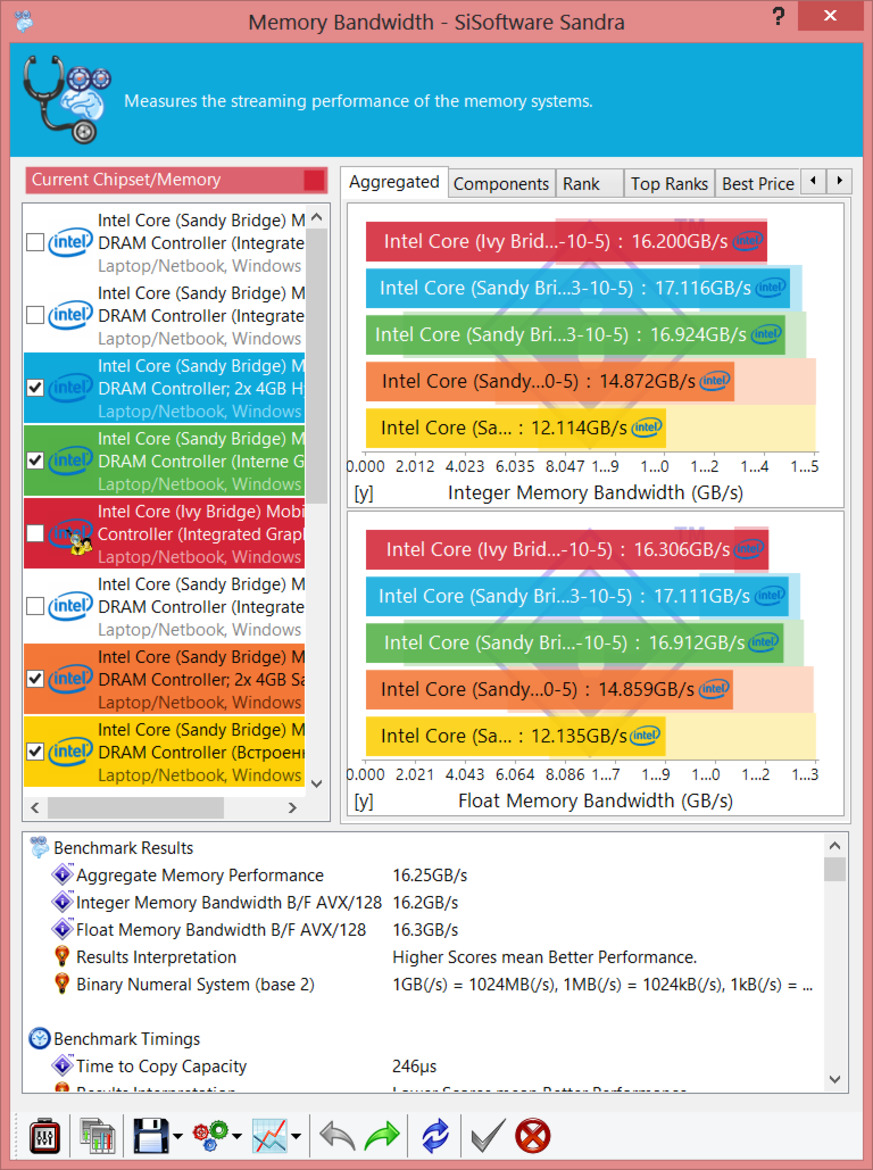Select the 246µs time to copy value
The image size is (873, 1170).
(x=414, y=1066)
